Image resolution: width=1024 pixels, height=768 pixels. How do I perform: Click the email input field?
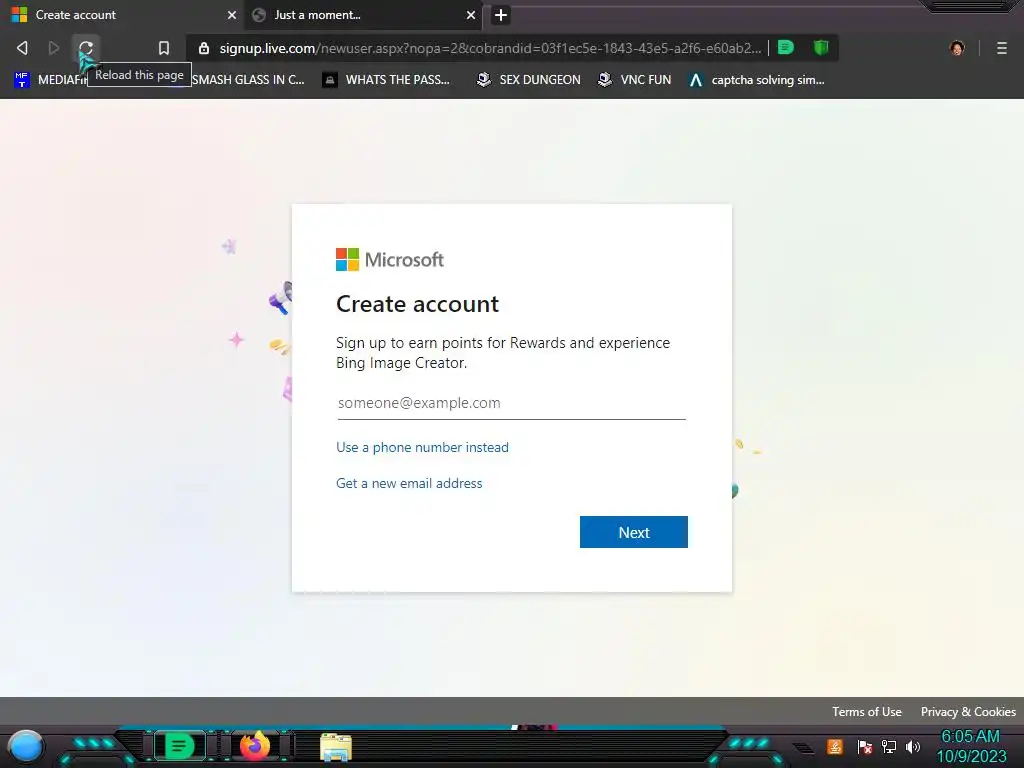511,403
